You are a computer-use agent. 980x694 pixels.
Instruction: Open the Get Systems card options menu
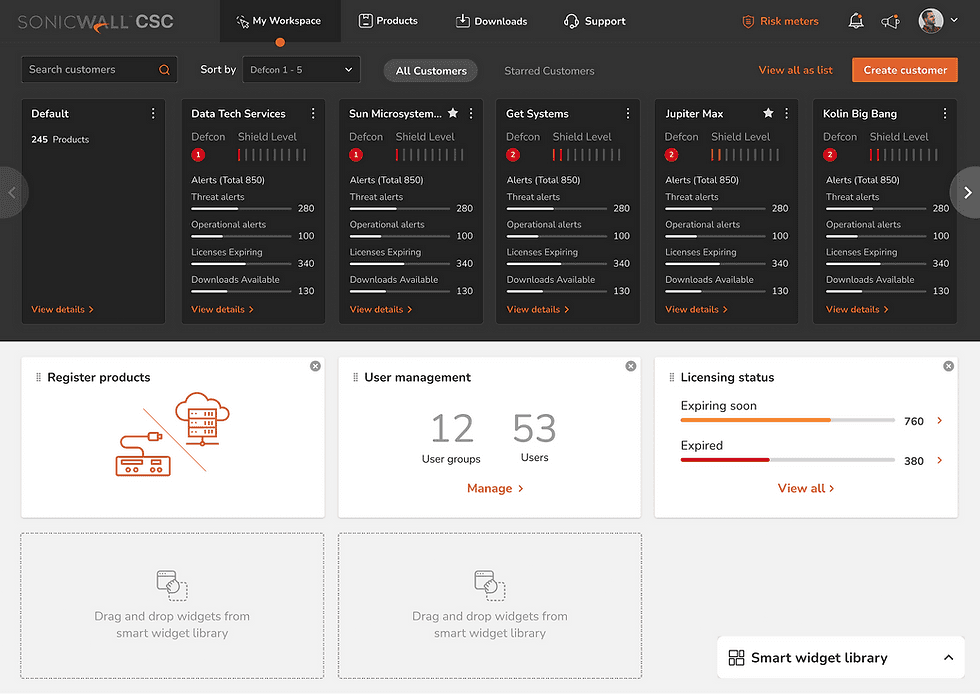[x=628, y=113]
